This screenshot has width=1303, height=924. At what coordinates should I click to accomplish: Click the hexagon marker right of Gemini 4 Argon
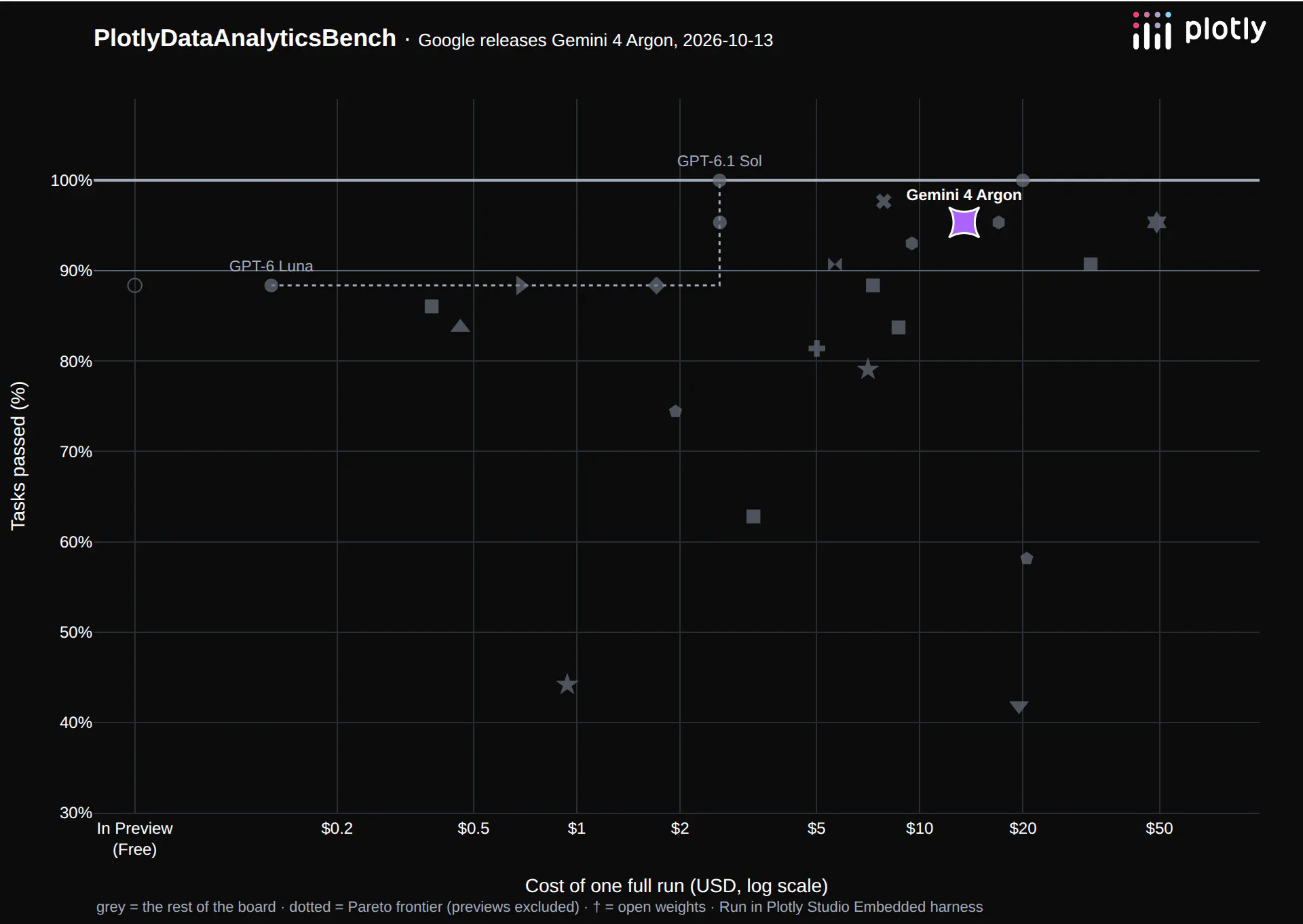click(998, 223)
